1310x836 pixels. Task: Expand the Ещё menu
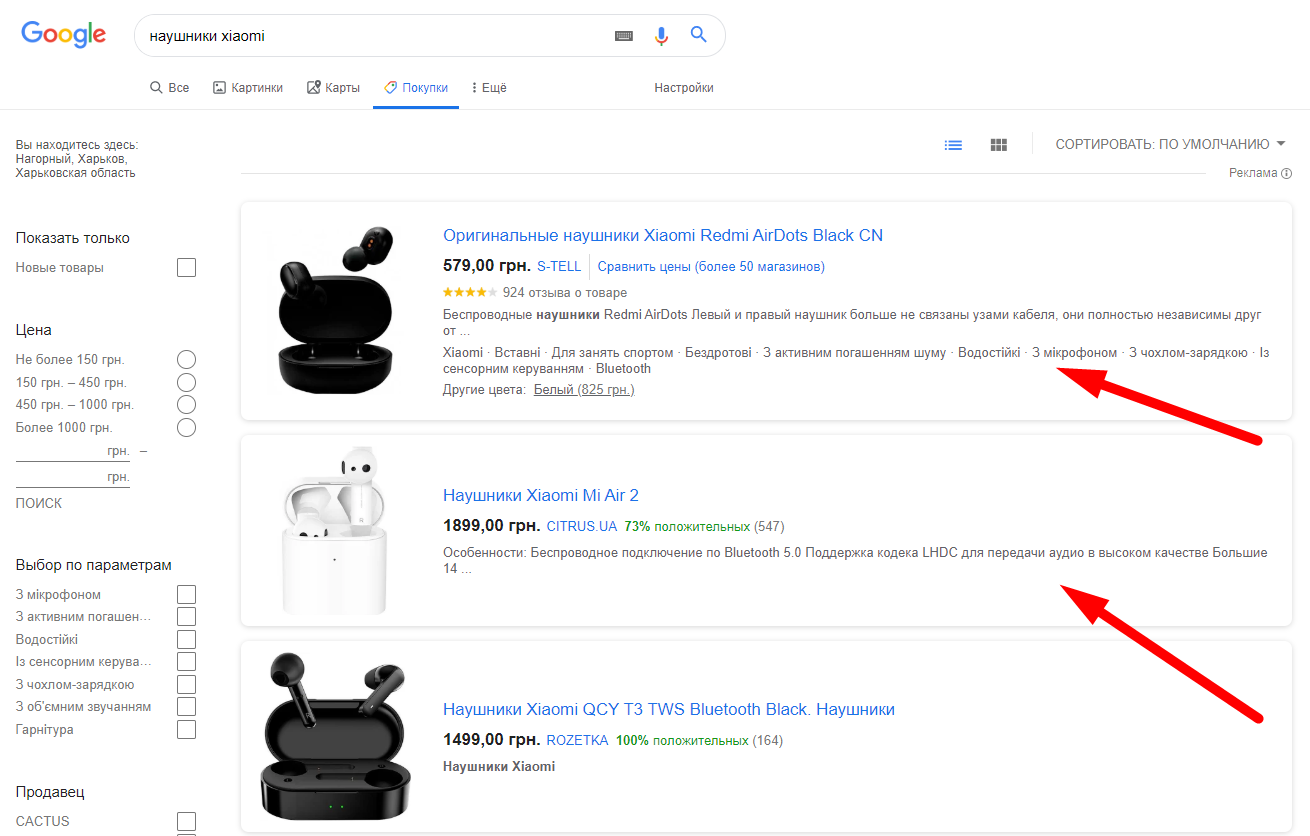[x=489, y=88]
